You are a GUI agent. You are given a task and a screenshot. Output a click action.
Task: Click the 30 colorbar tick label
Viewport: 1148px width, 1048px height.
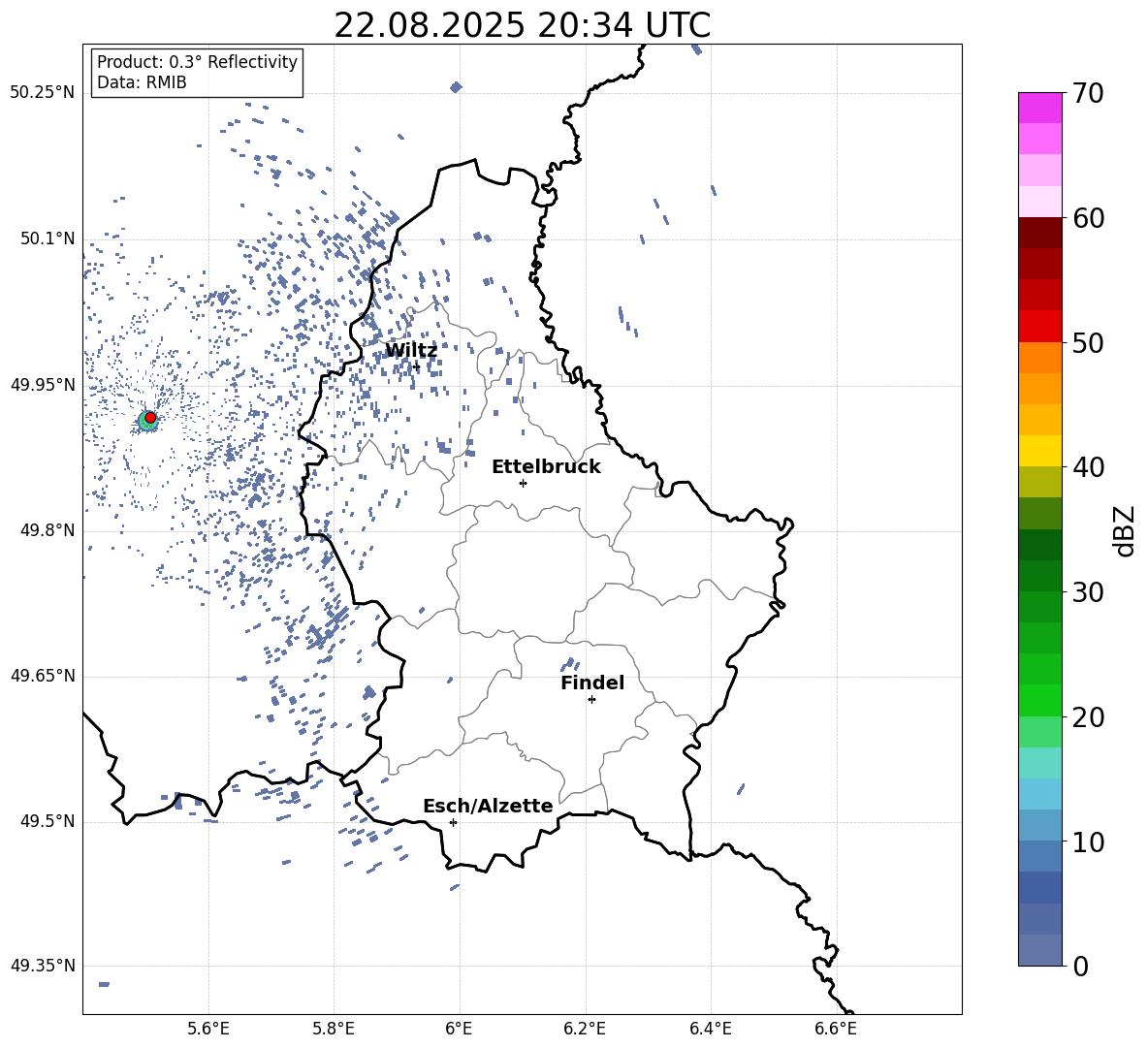tap(1088, 592)
